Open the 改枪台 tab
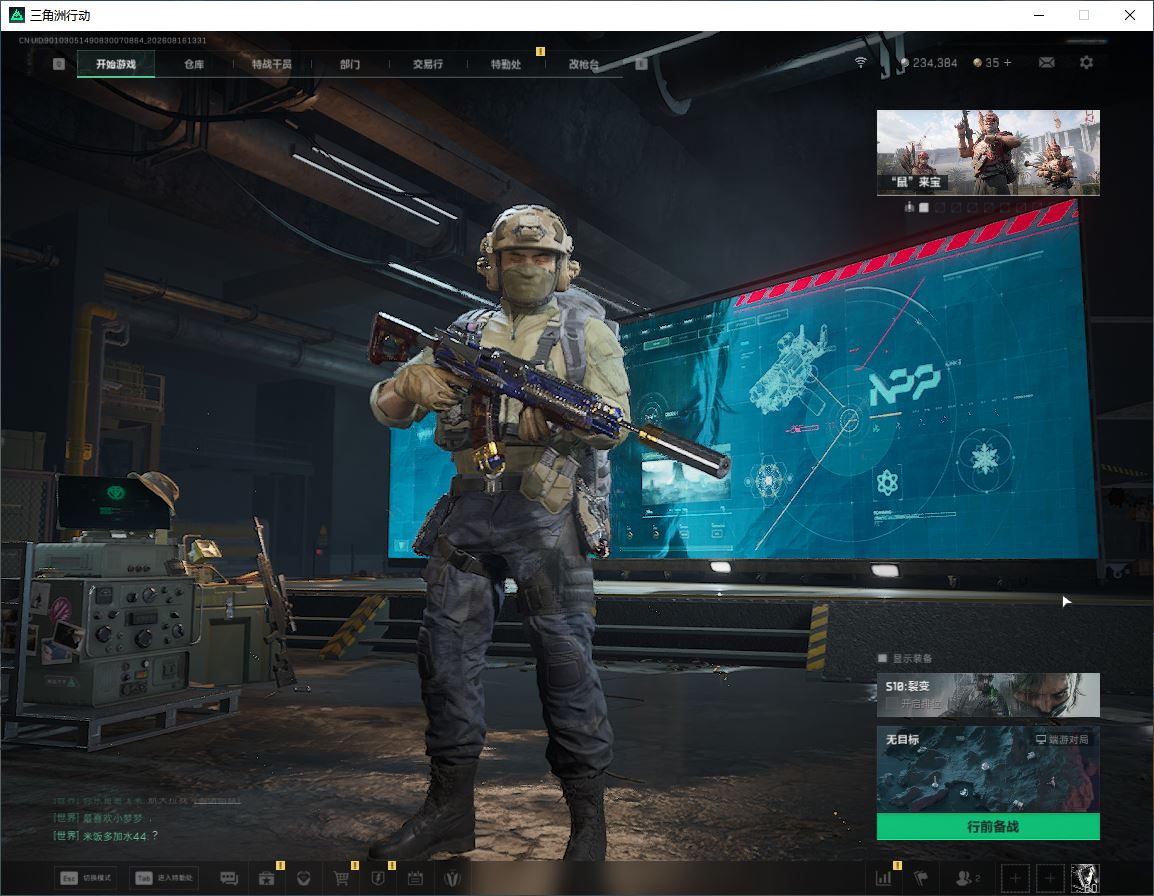1154x896 pixels. 584,64
